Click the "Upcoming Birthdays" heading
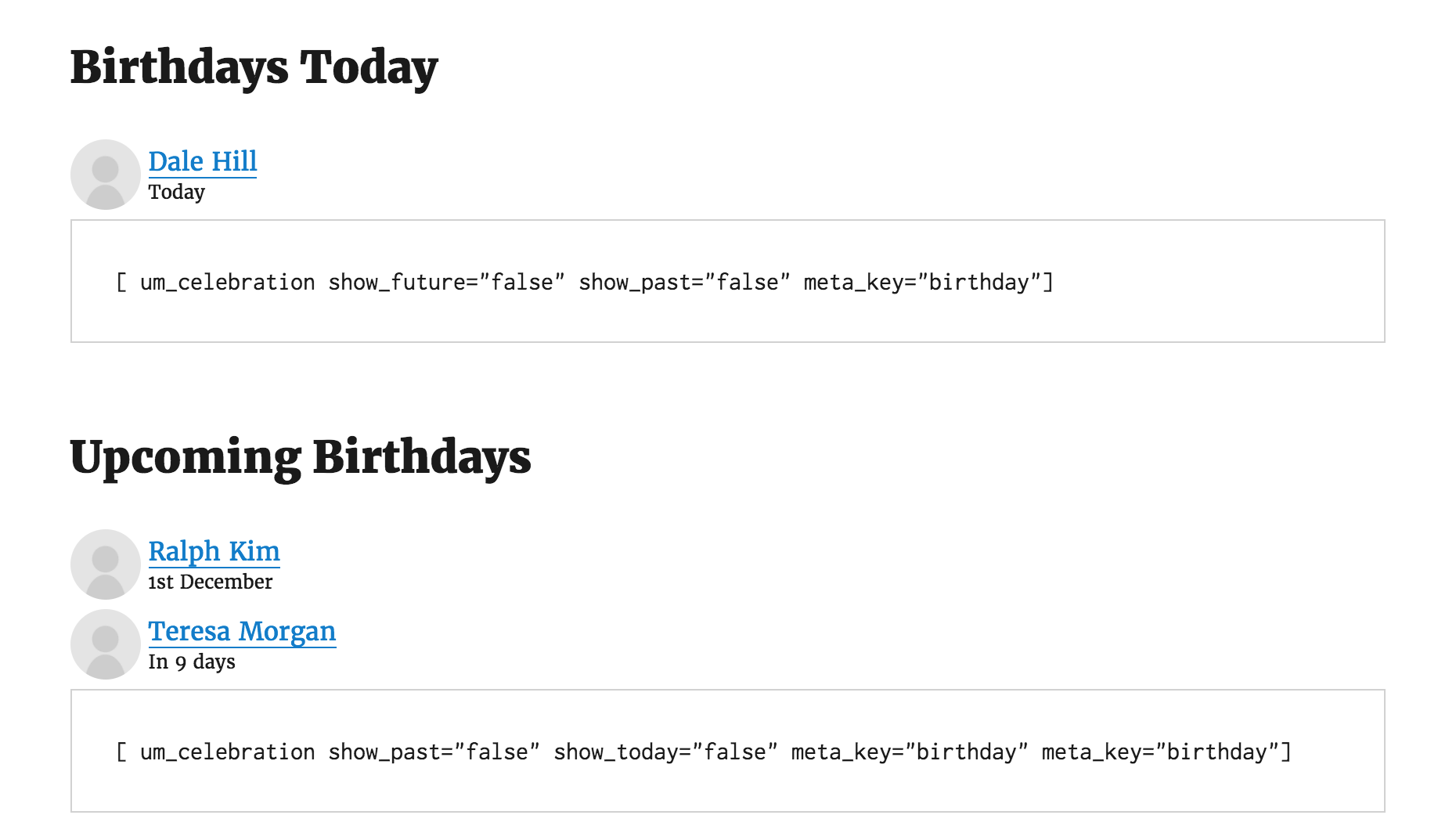The height and width of the screenshot is (833, 1456). pos(300,457)
